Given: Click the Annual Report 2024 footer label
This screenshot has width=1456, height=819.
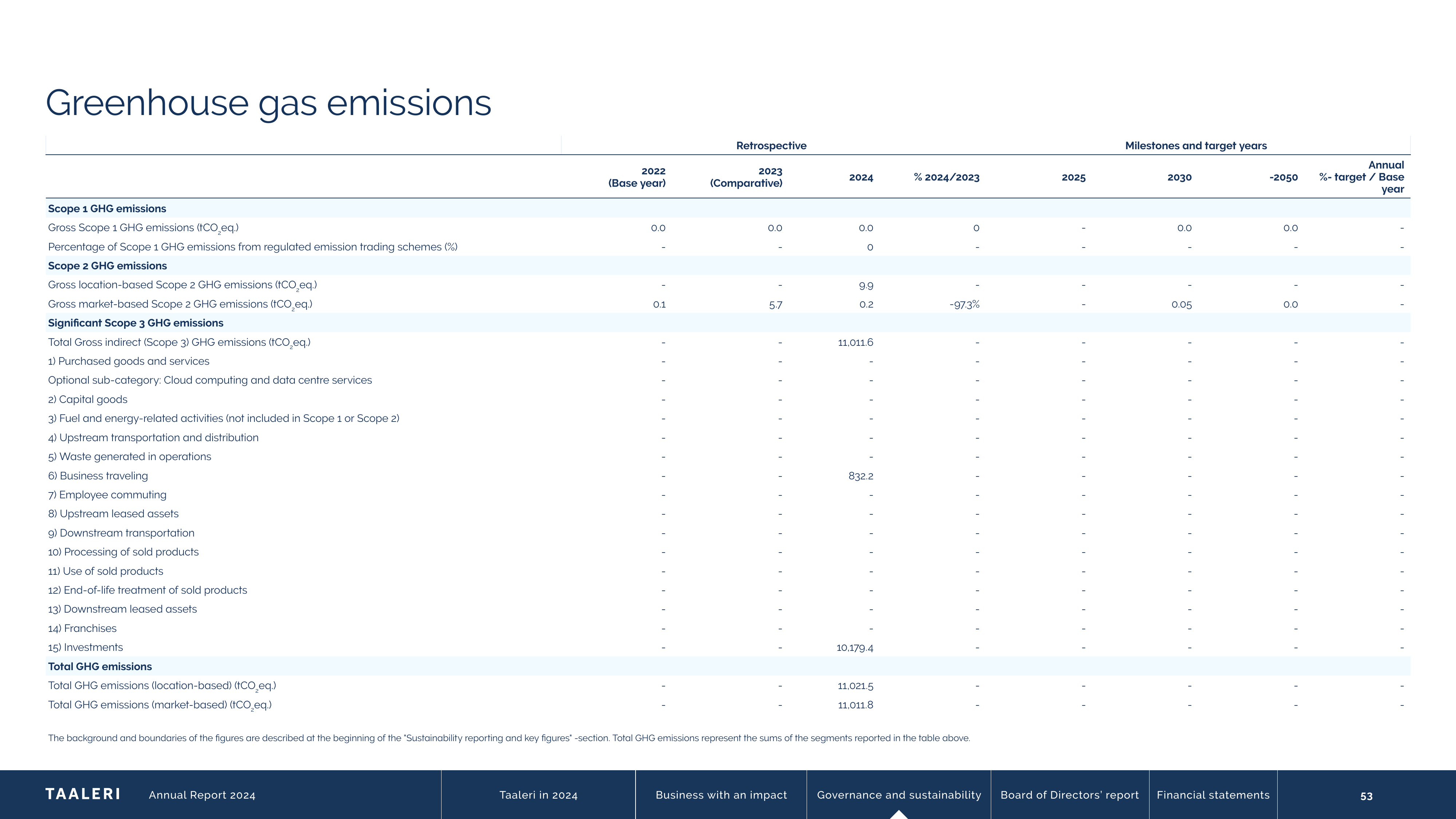Looking at the screenshot, I should [202, 795].
